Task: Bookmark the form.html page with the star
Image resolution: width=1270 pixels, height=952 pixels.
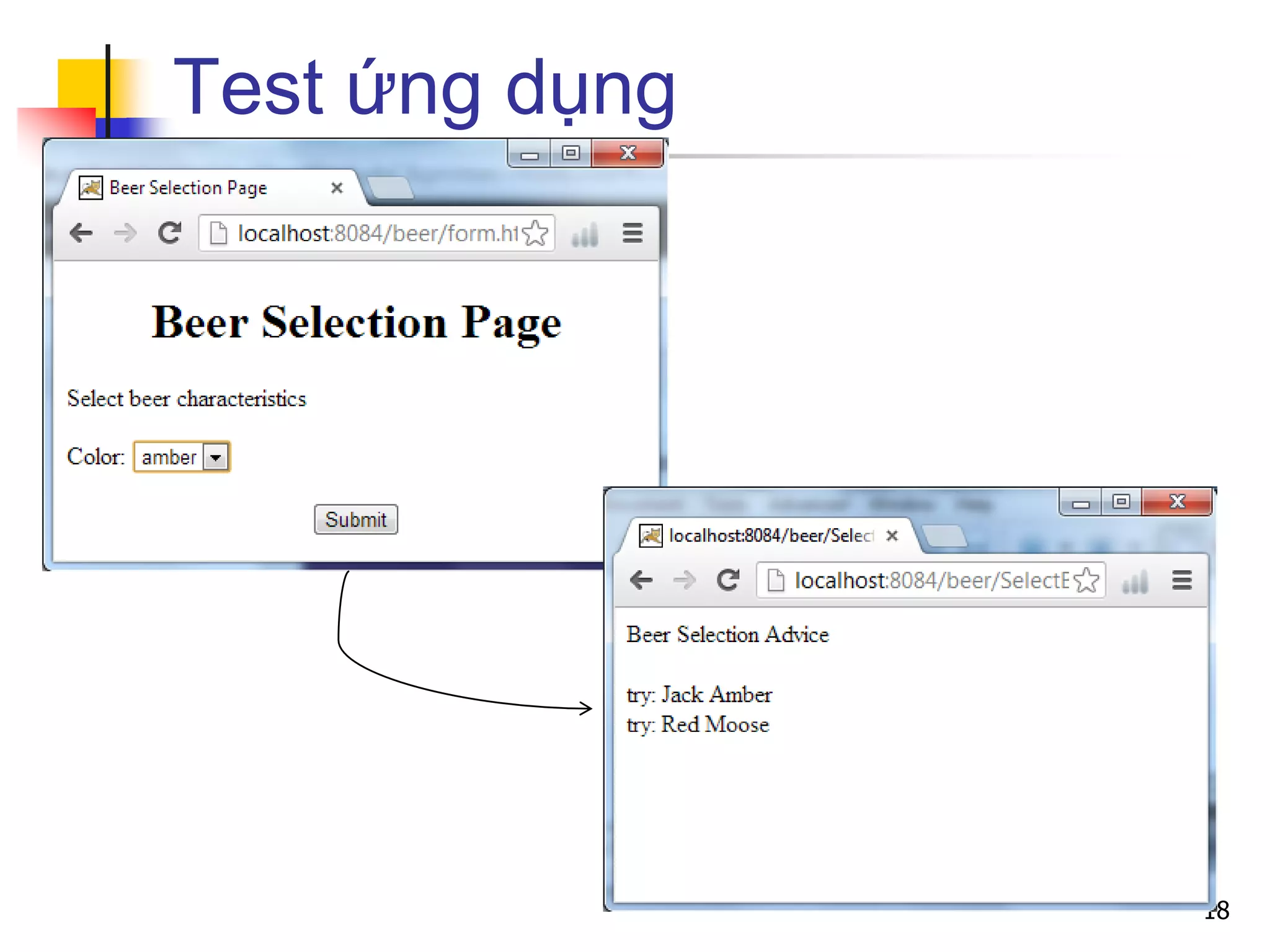Action: tap(535, 233)
